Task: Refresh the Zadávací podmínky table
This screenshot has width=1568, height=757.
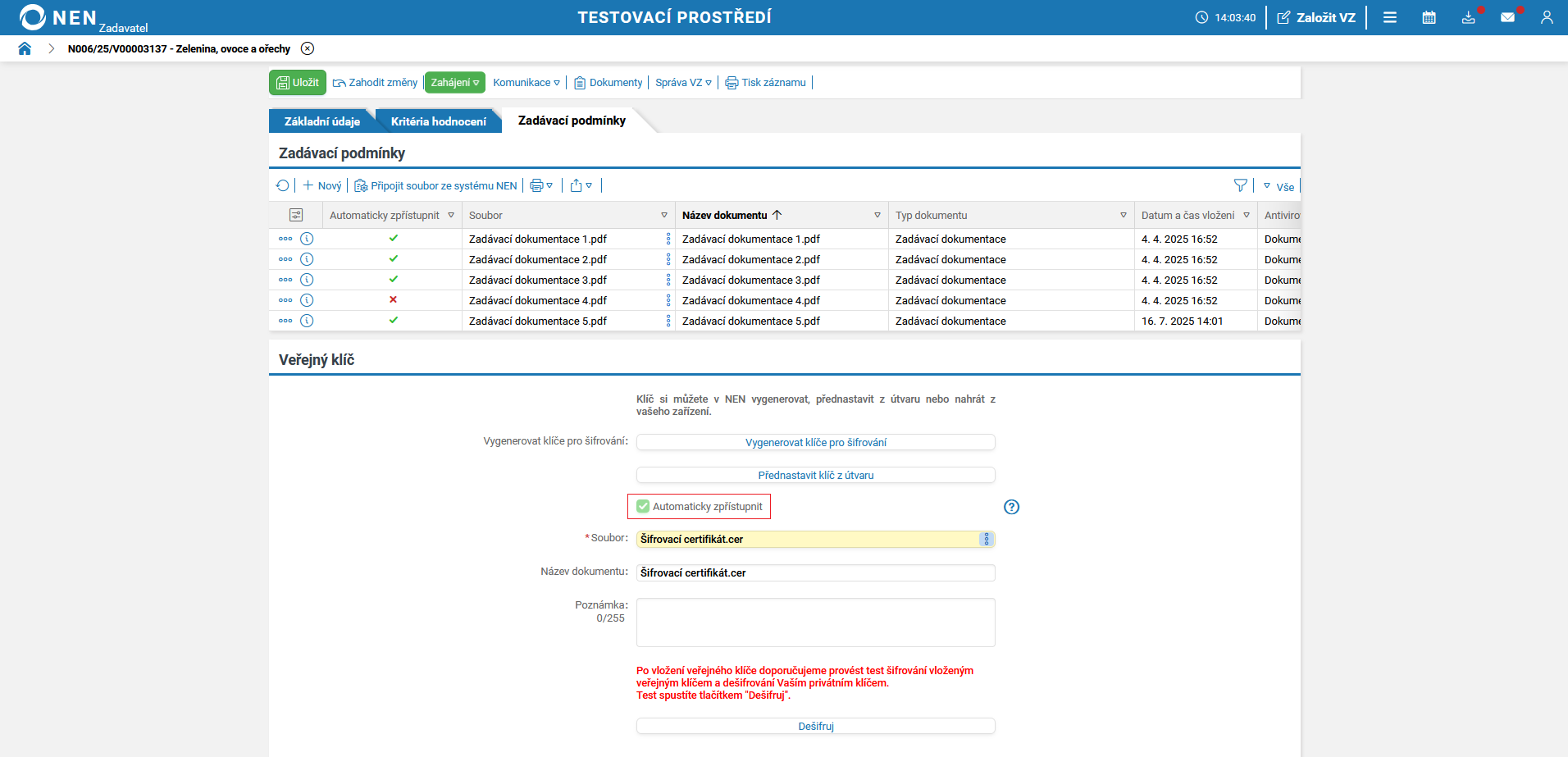Action: (283, 185)
